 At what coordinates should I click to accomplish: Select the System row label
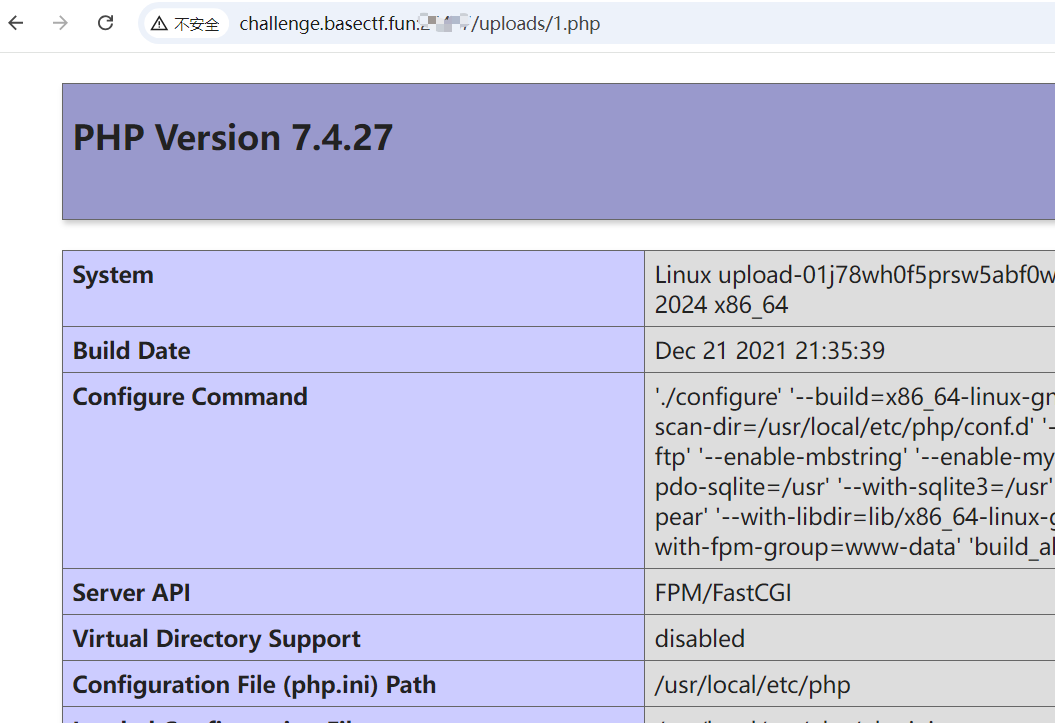click(113, 275)
